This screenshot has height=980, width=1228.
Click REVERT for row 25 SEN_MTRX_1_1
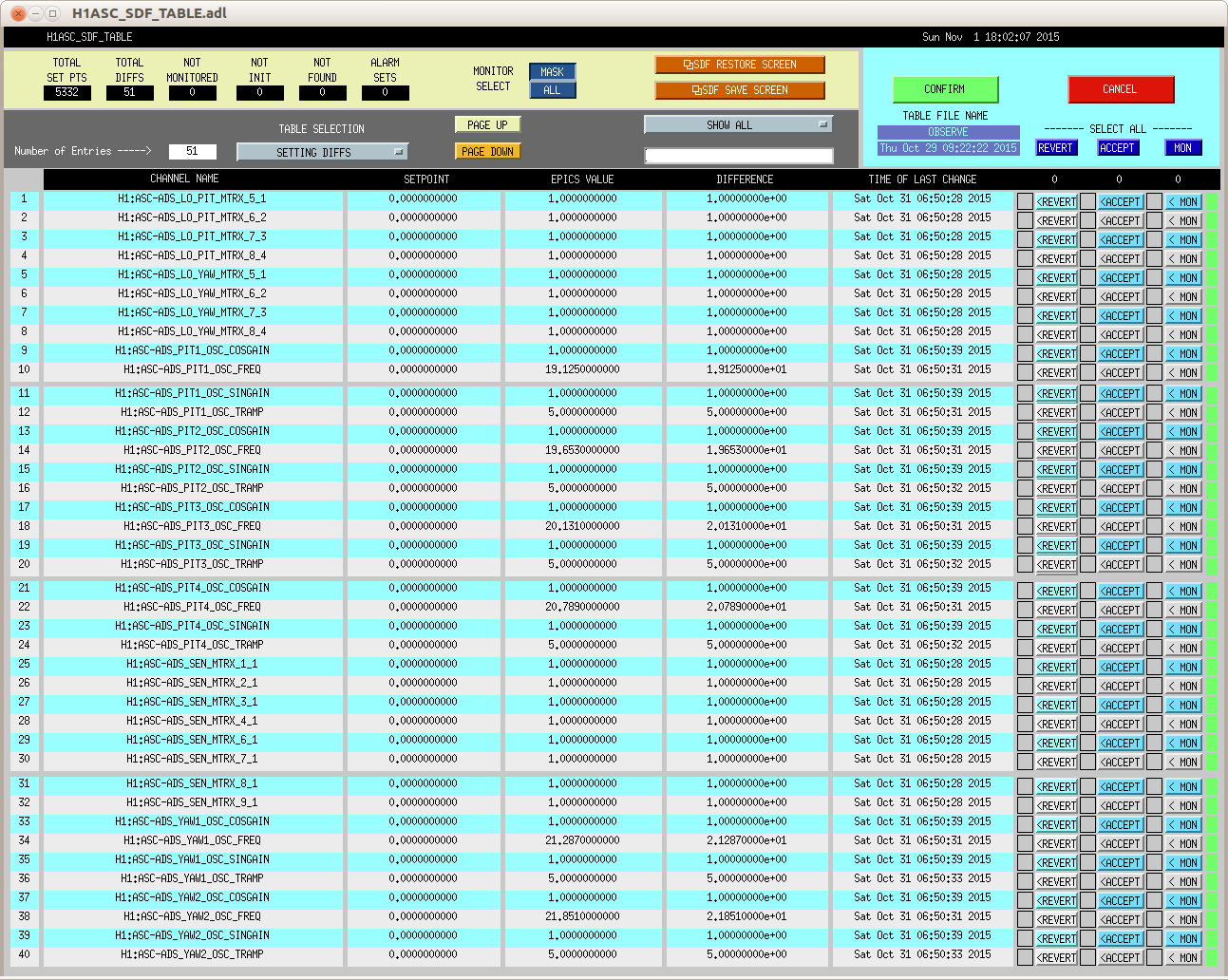1056,668
